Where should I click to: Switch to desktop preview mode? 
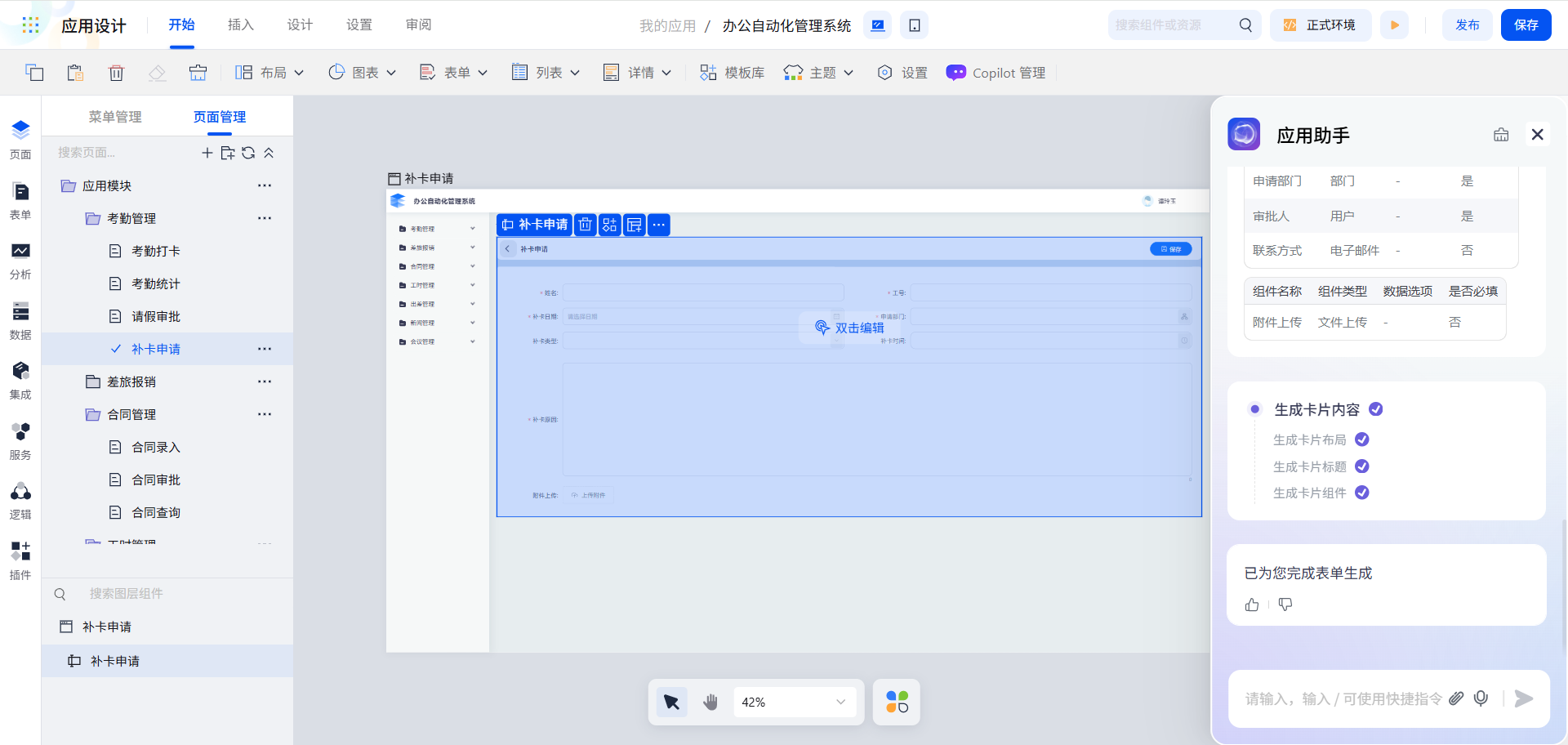(x=878, y=25)
